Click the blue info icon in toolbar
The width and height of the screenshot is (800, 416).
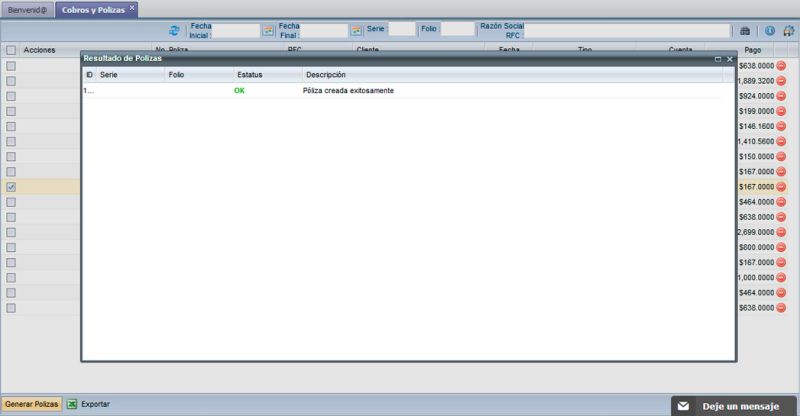770,31
